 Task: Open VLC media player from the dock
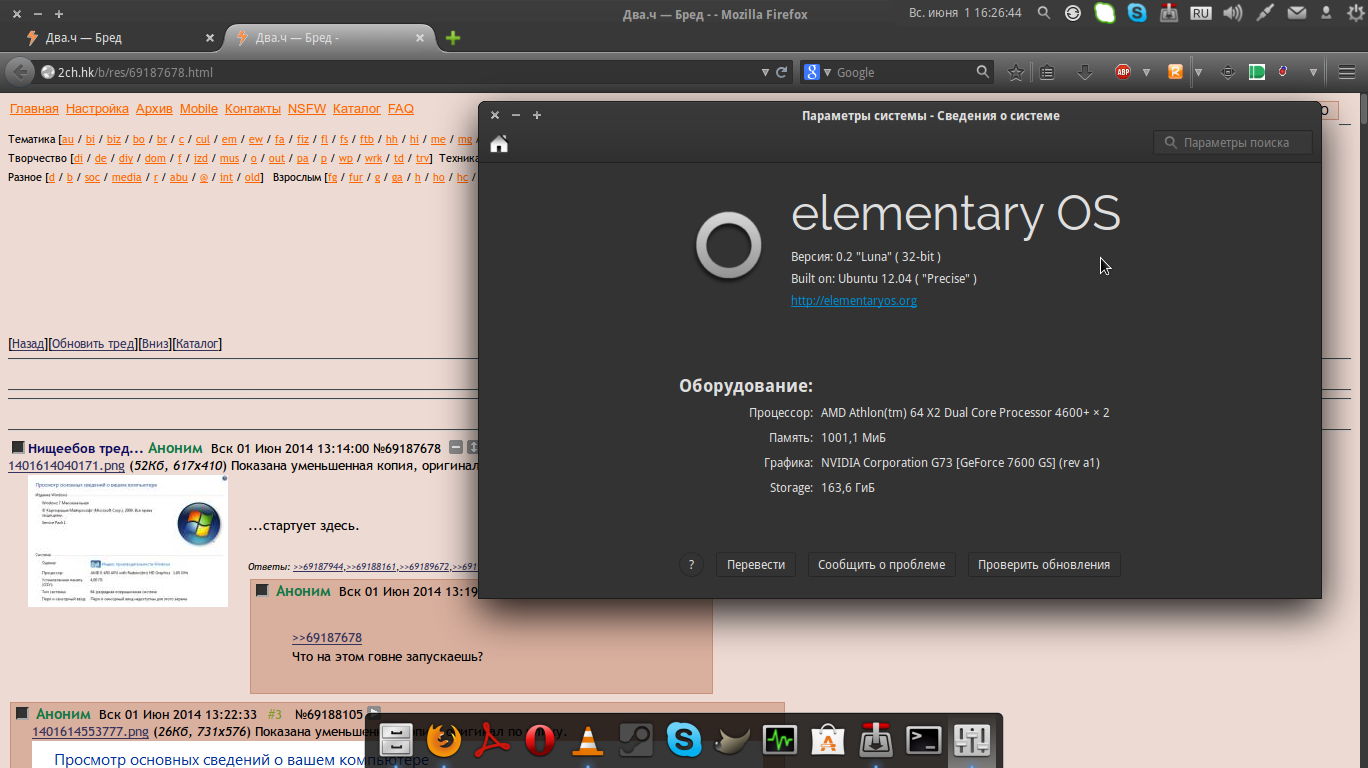(587, 740)
